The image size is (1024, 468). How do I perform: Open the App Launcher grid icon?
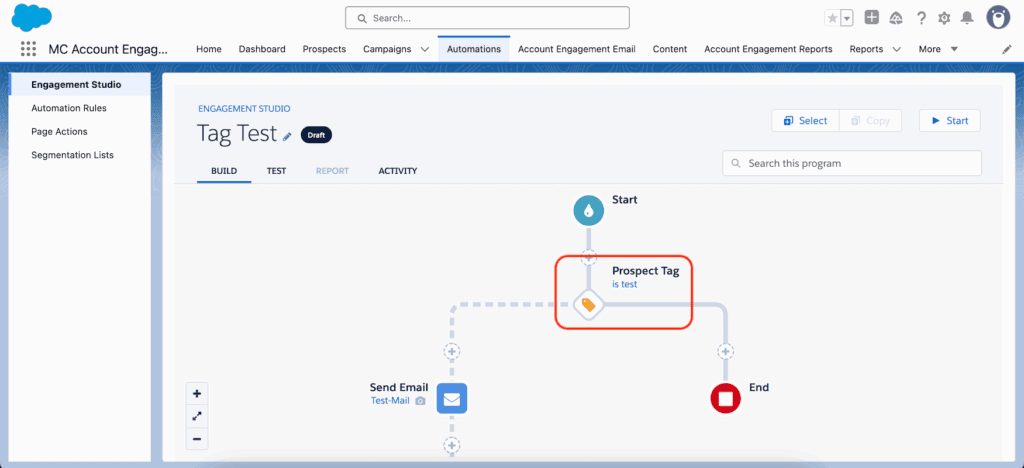(28, 49)
